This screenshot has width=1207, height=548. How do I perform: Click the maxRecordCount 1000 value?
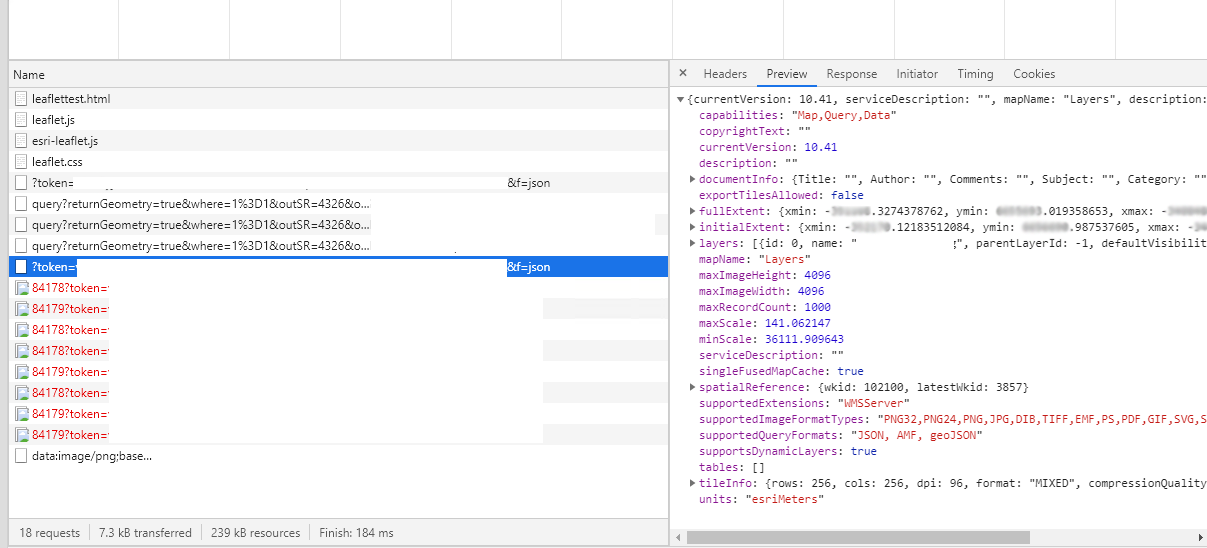[817, 307]
